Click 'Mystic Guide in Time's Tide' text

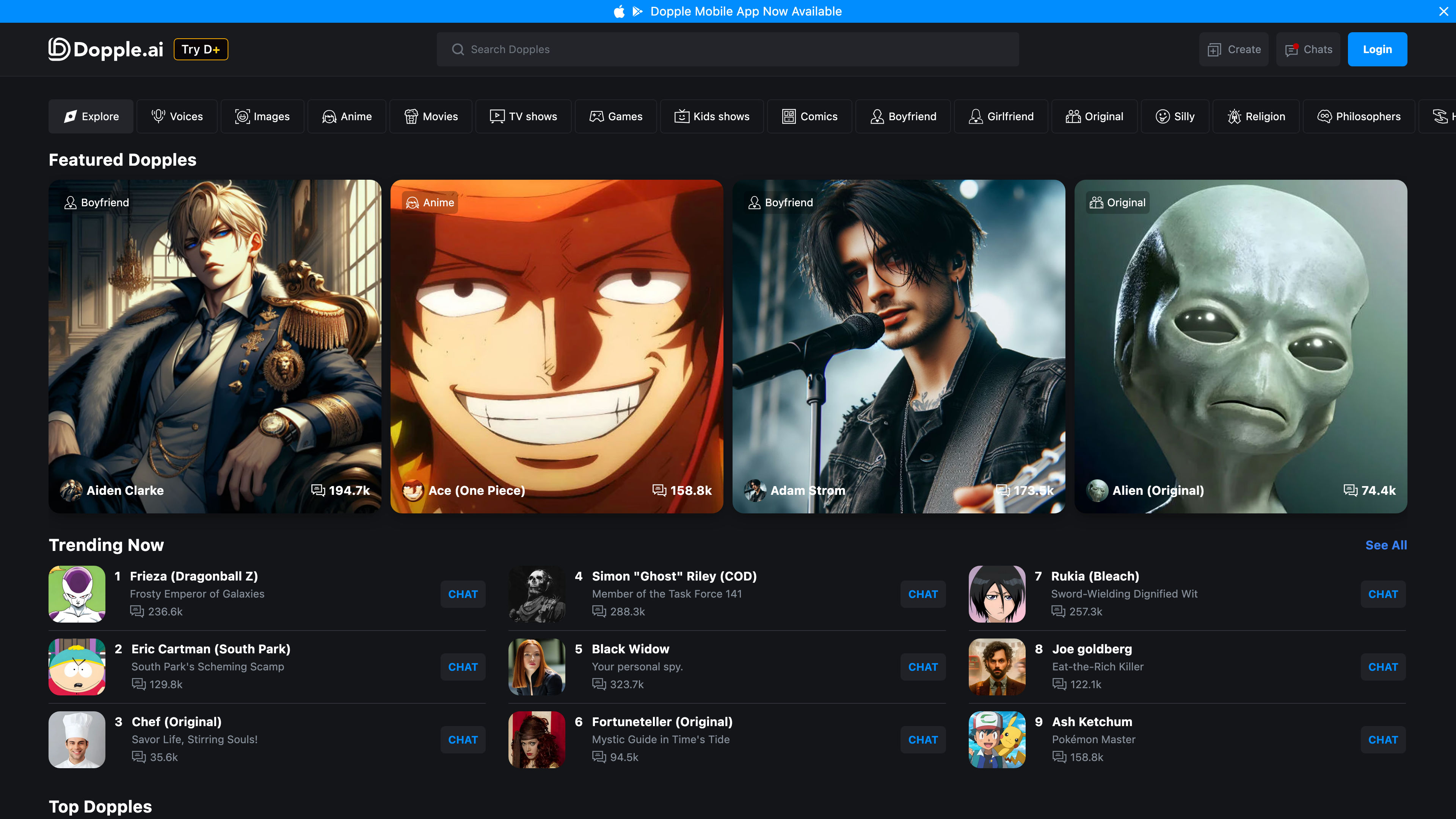pos(661,739)
